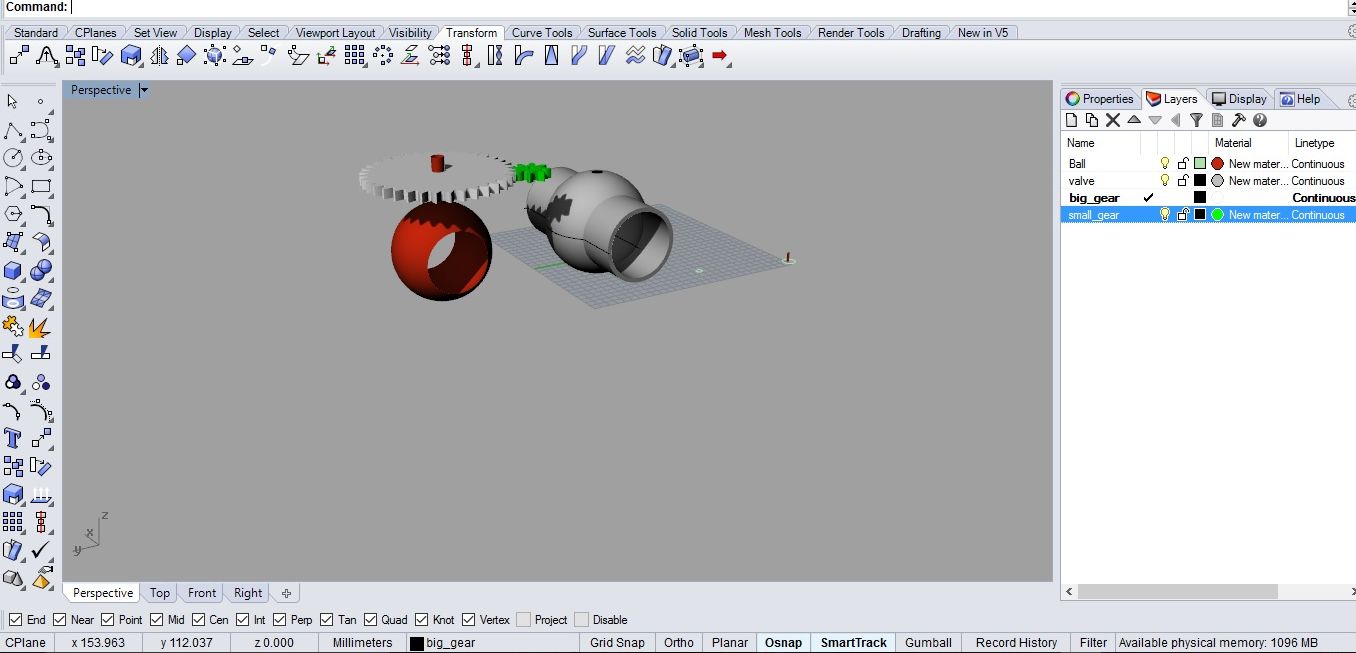The width and height of the screenshot is (1356, 653).
Task: Open the Drafting toolbar tab
Action: (x=921, y=33)
